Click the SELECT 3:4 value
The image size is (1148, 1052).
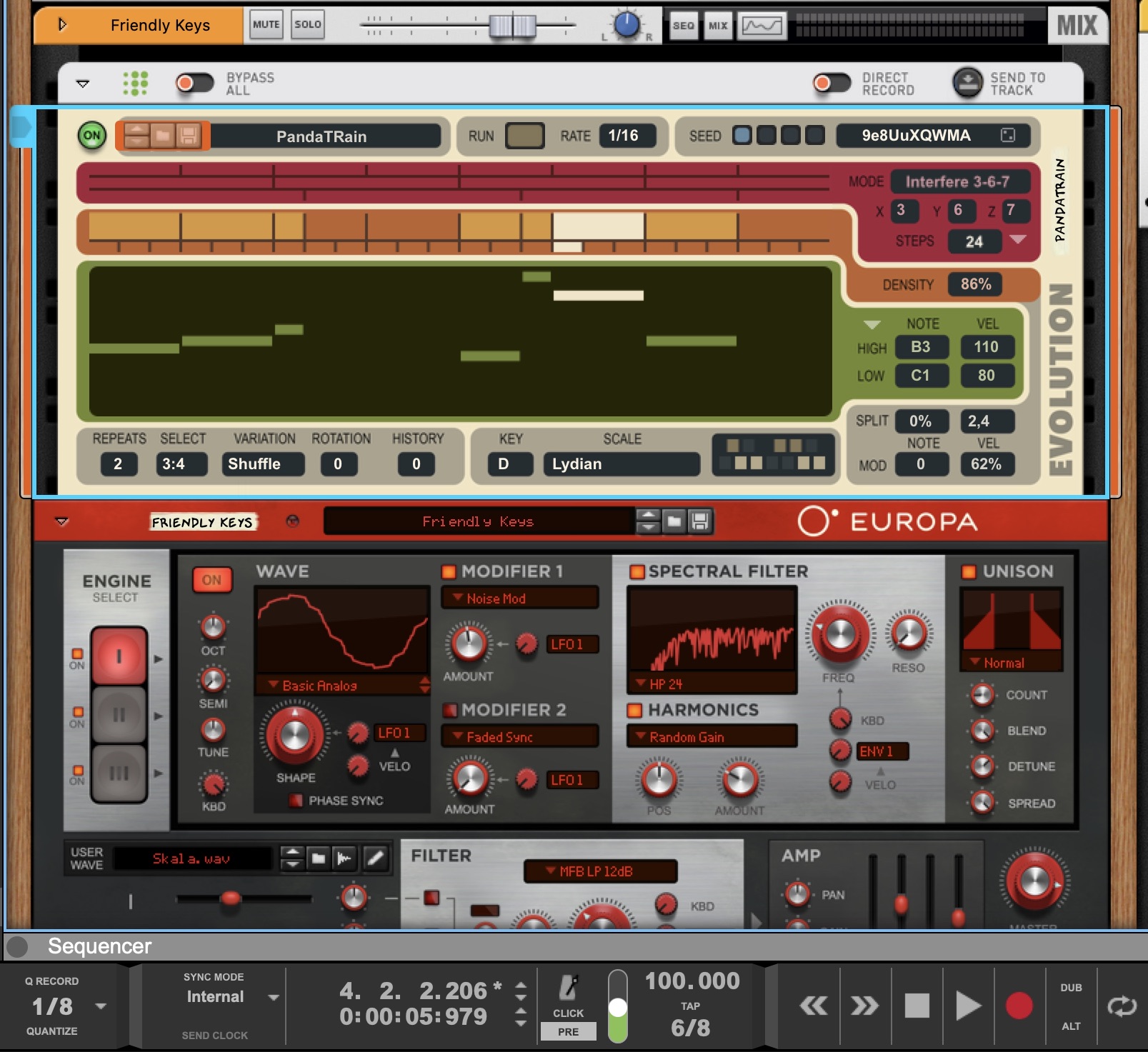tap(181, 464)
